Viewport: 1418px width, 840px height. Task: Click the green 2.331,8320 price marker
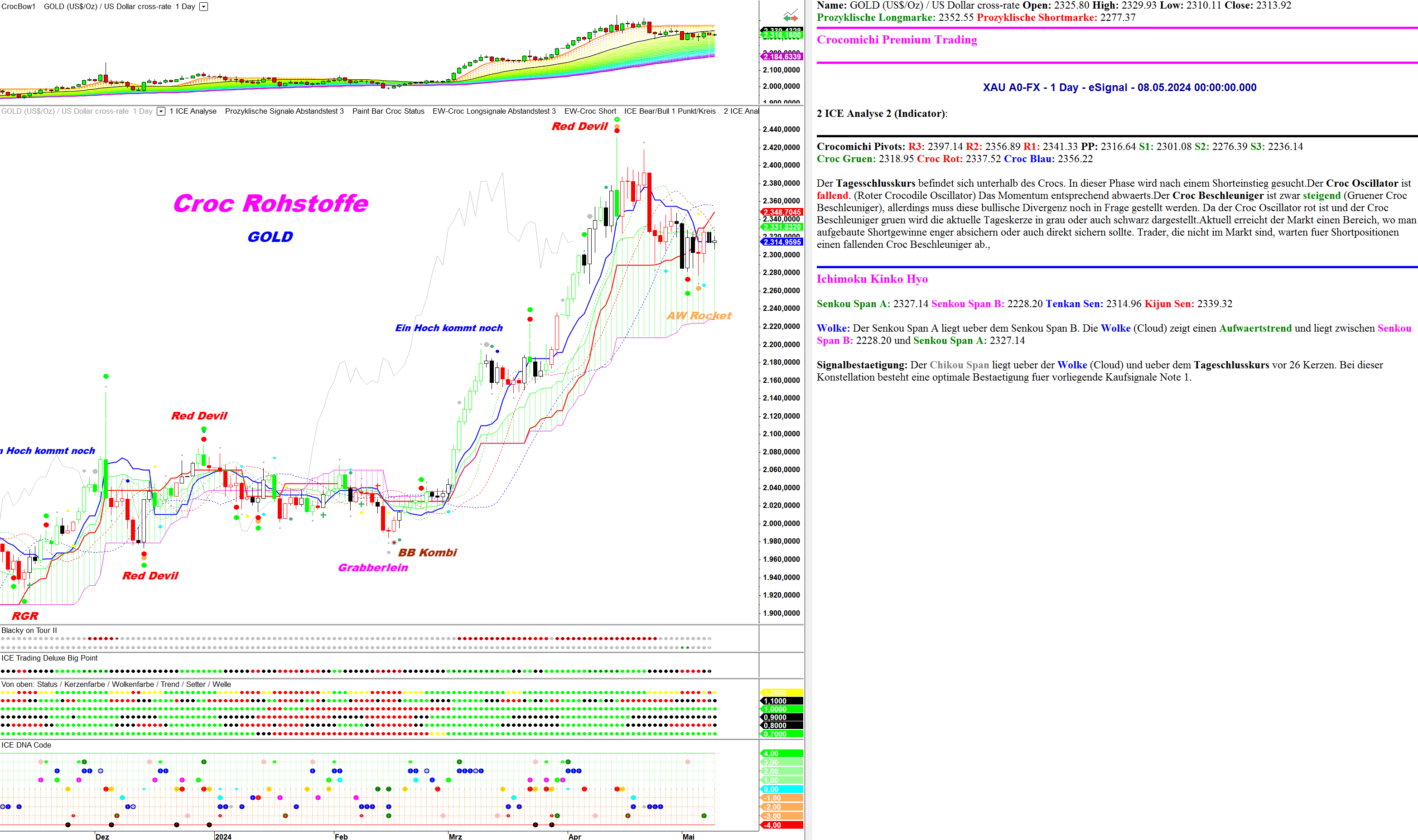(x=782, y=227)
